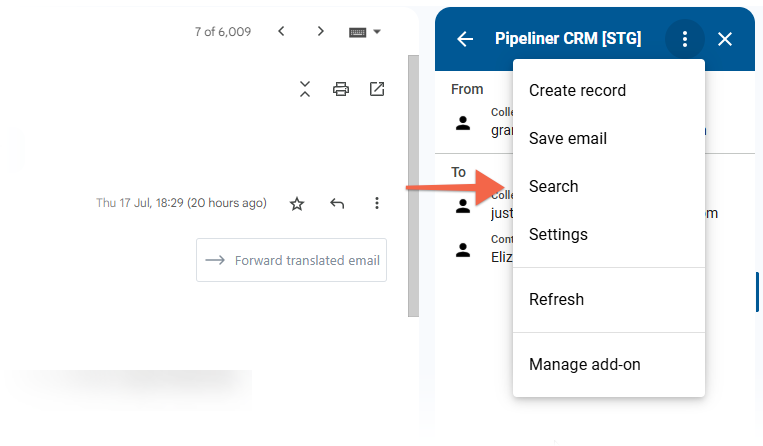Screen dimensions: 763x446
Task: Go to the older email chevron
Action: [x=320, y=32]
